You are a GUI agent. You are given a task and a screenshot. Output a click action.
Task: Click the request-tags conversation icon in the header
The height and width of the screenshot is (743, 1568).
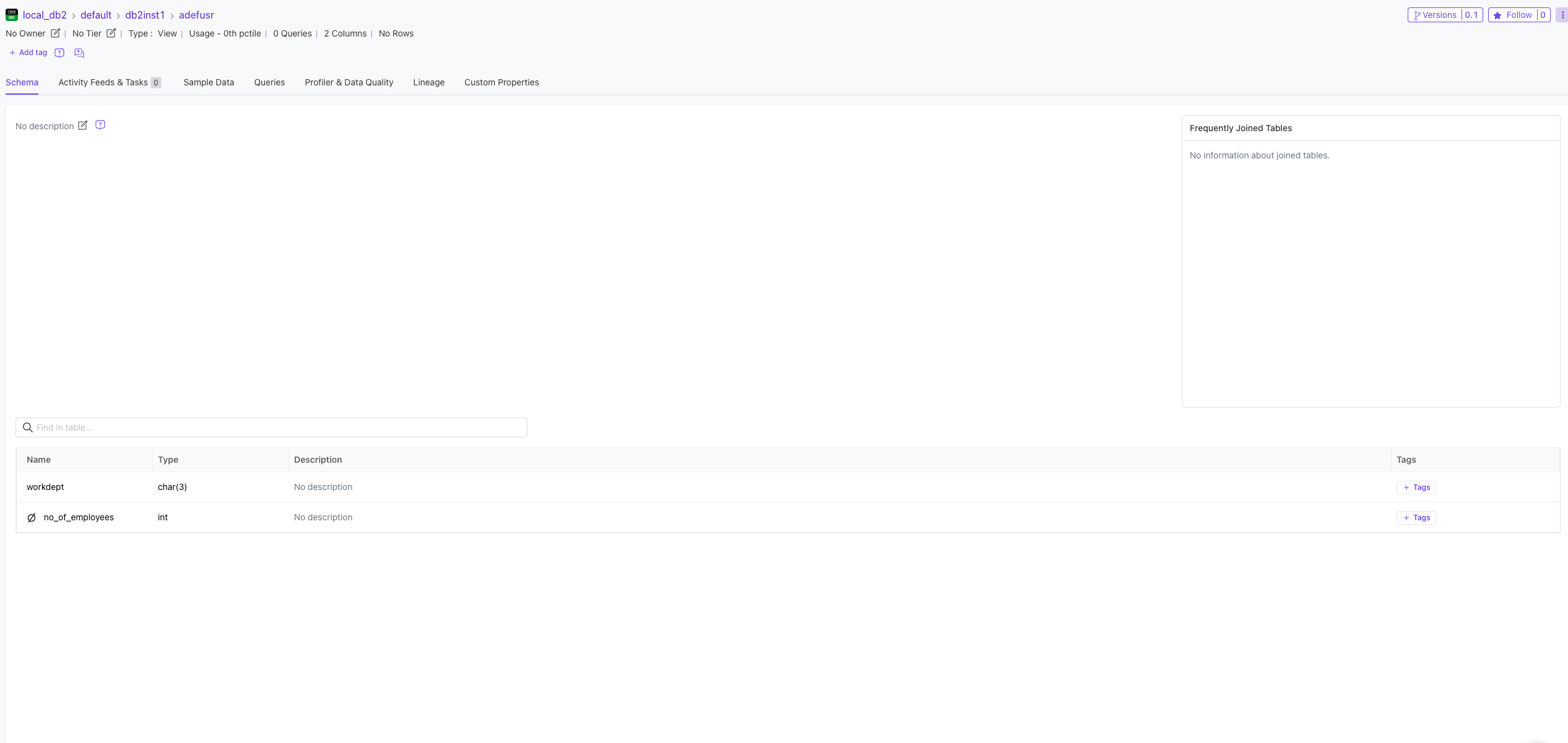79,53
